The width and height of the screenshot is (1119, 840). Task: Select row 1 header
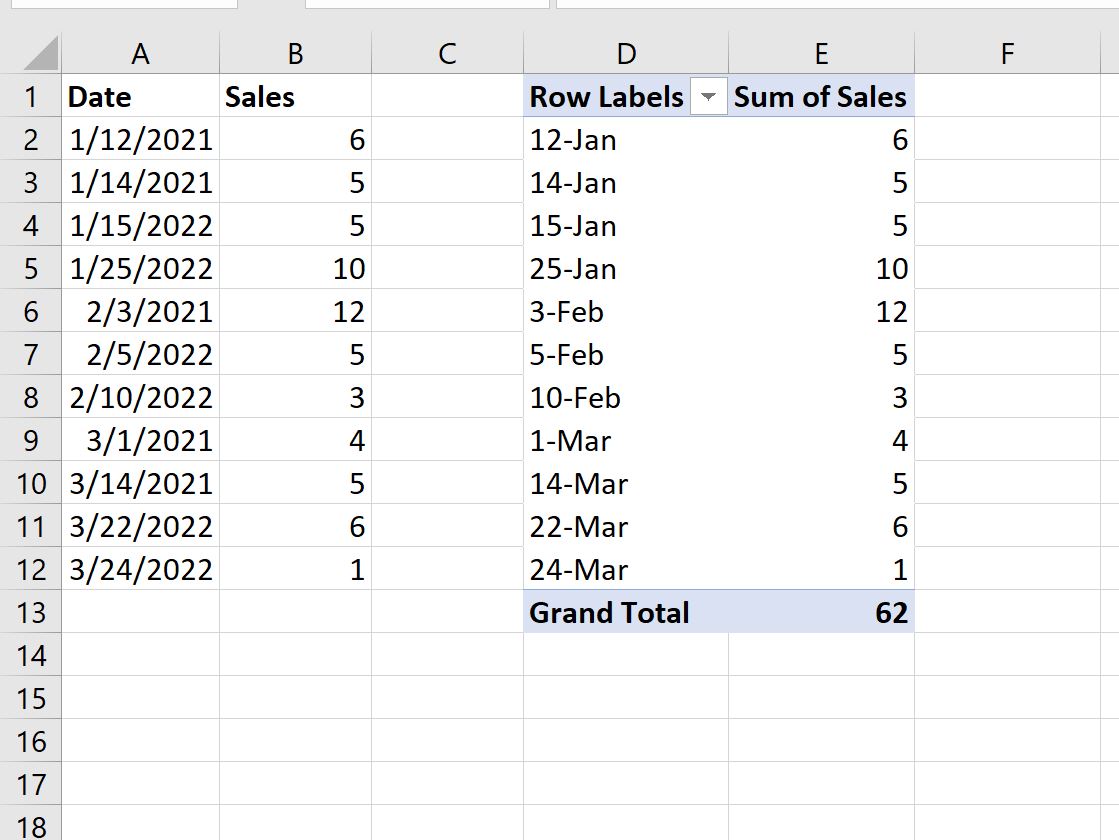tap(31, 96)
